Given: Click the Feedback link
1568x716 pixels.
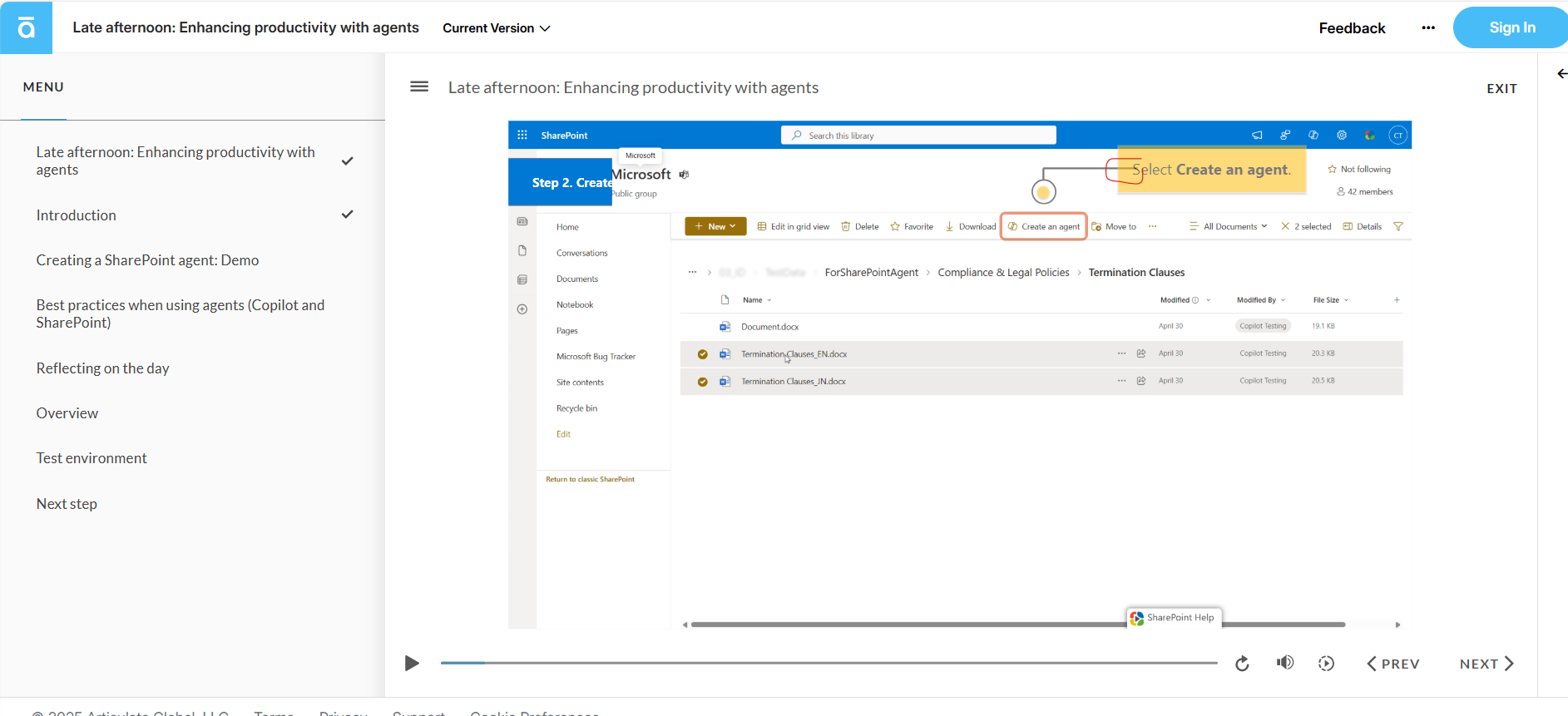Looking at the screenshot, I should [1352, 28].
